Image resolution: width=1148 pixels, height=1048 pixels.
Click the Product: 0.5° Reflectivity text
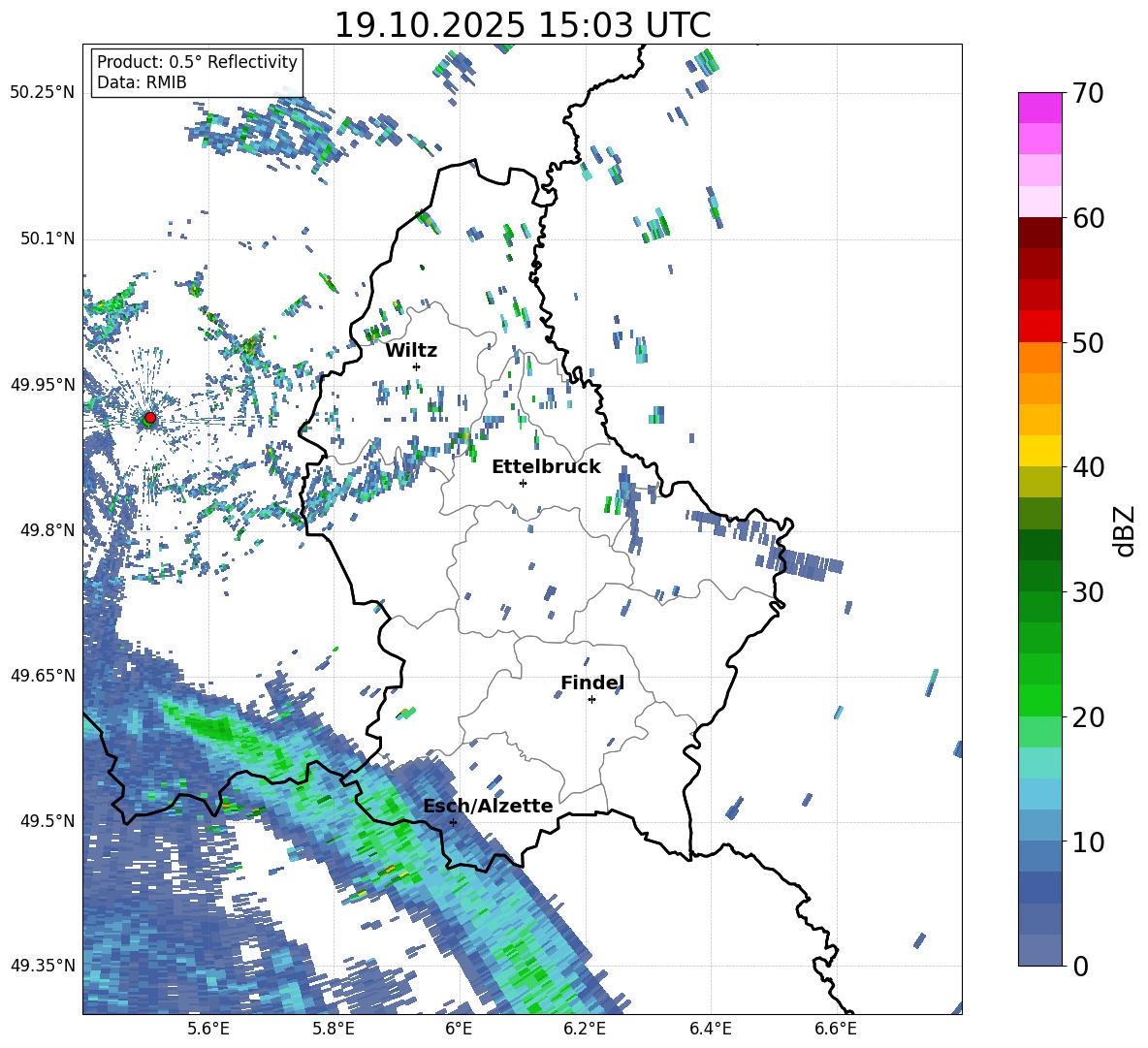click(x=197, y=62)
